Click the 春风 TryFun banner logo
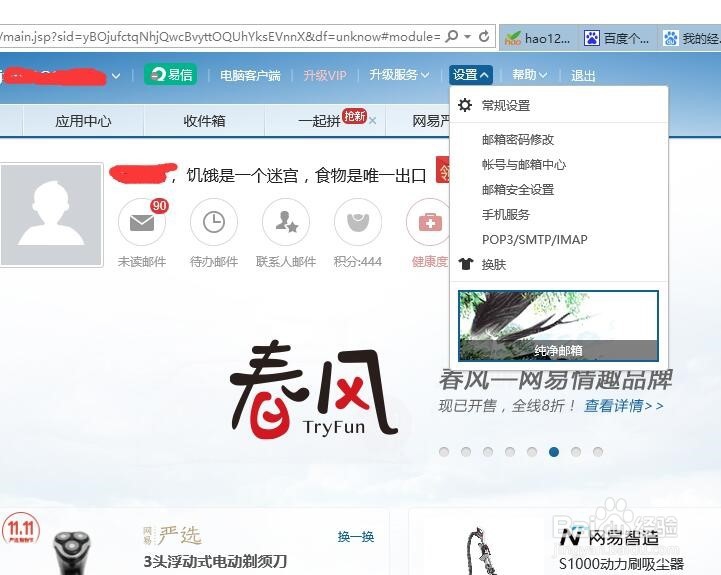Image resolution: width=721 pixels, height=575 pixels. (x=313, y=389)
